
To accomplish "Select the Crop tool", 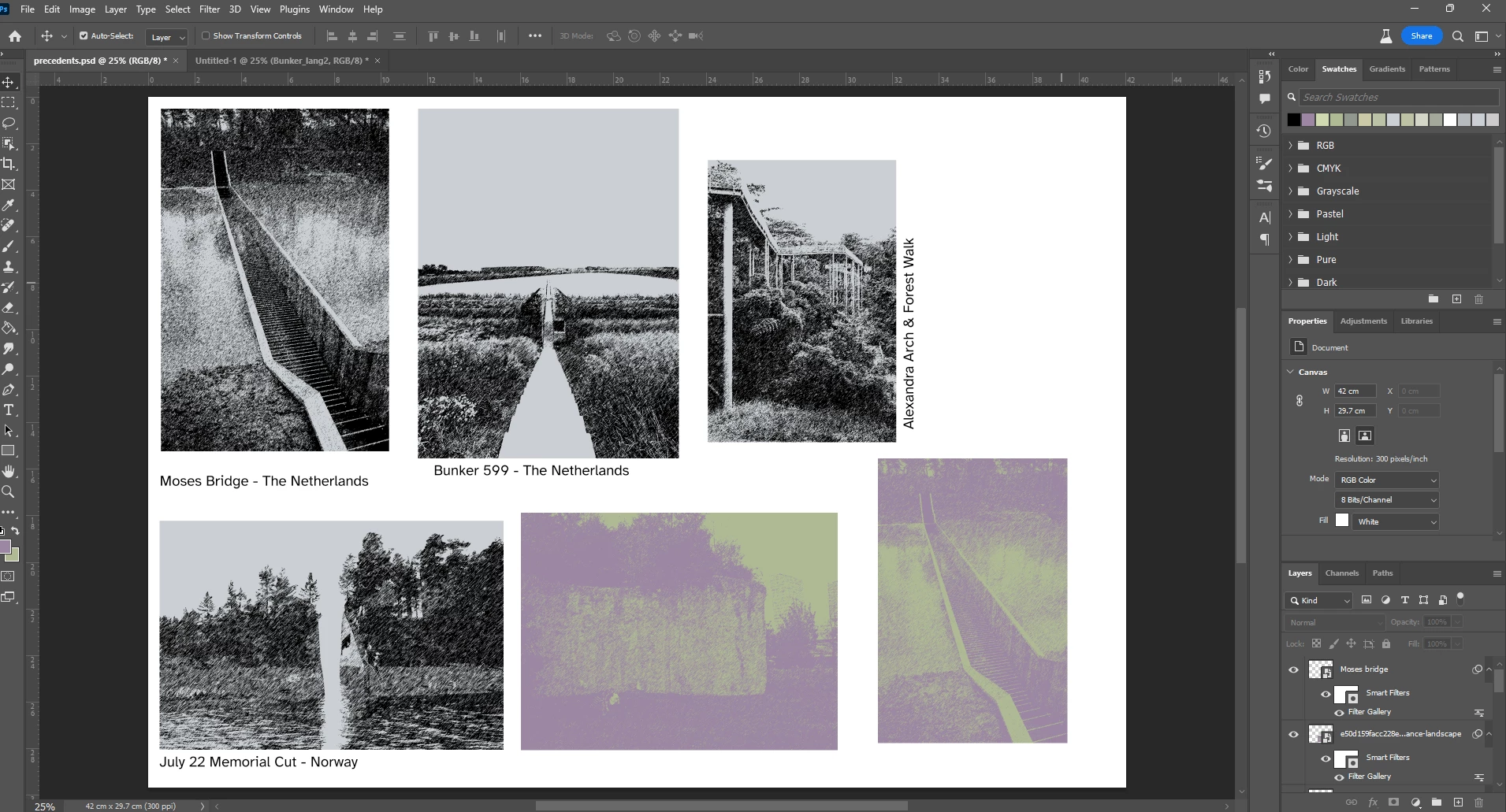I will tap(9, 164).
